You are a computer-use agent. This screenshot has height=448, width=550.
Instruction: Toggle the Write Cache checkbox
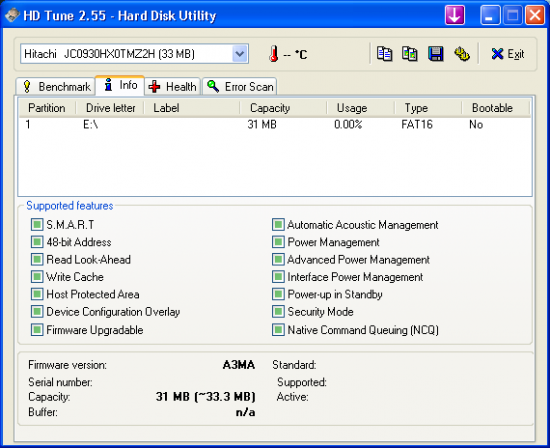click(x=37, y=277)
